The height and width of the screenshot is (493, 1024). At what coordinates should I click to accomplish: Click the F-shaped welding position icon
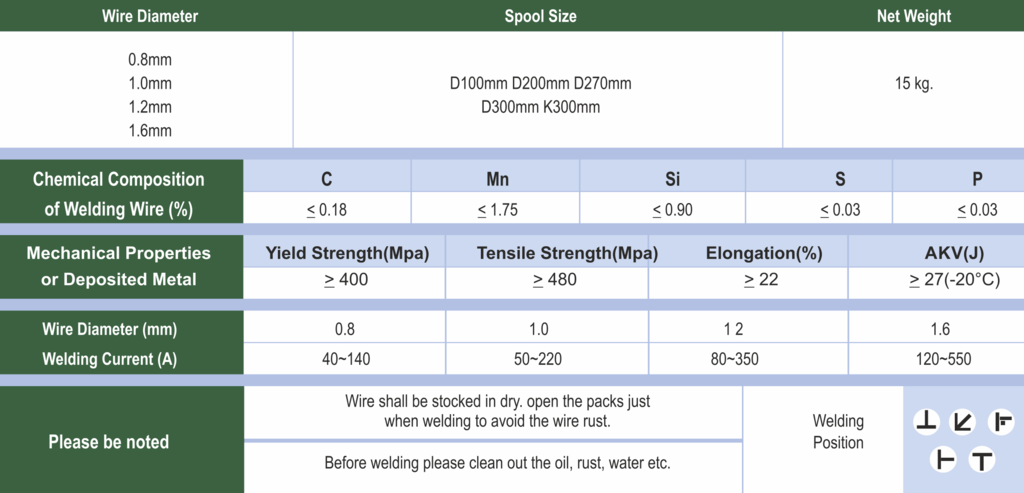pos(1000,423)
